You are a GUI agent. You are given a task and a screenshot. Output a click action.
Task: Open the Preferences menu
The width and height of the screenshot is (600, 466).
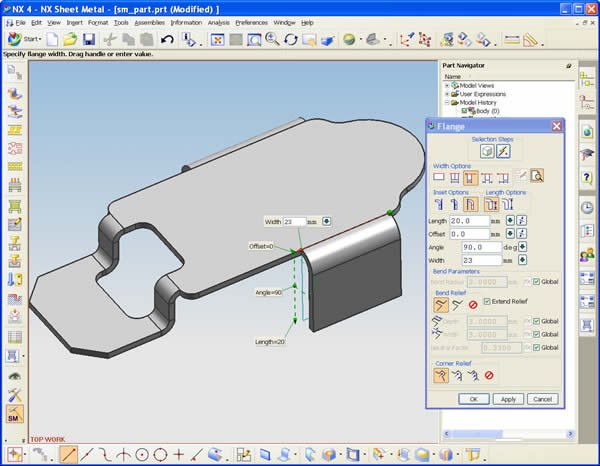coord(251,21)
